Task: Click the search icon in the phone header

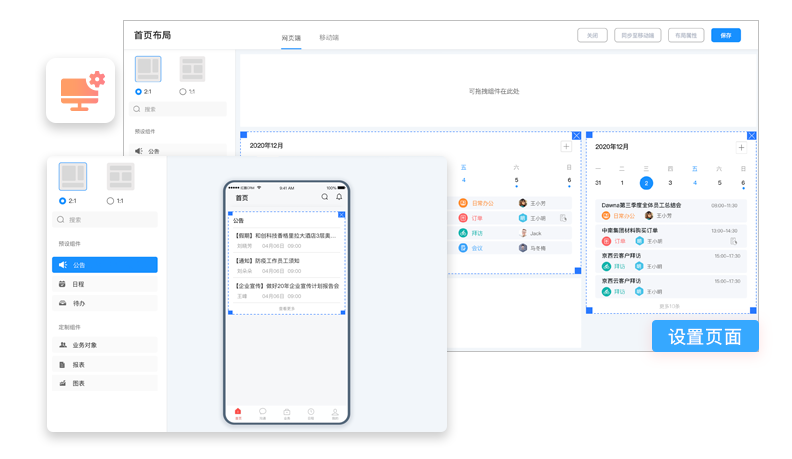Action: 324,198
